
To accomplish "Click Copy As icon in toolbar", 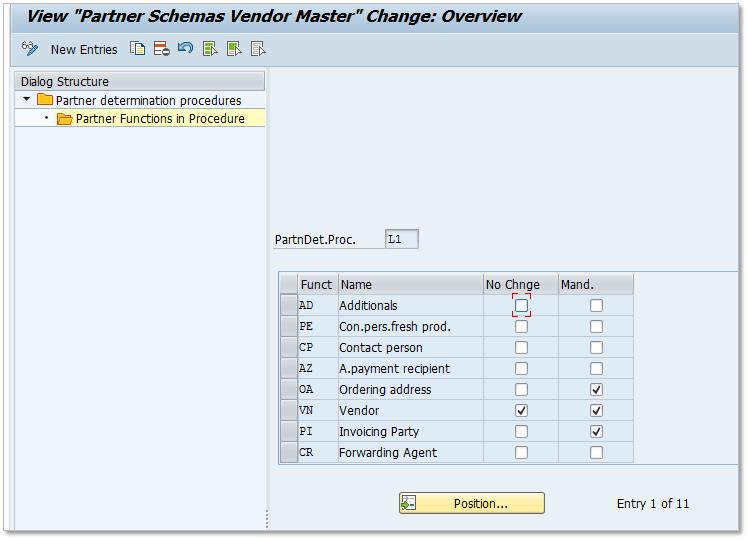I will [x=137, y=49].
